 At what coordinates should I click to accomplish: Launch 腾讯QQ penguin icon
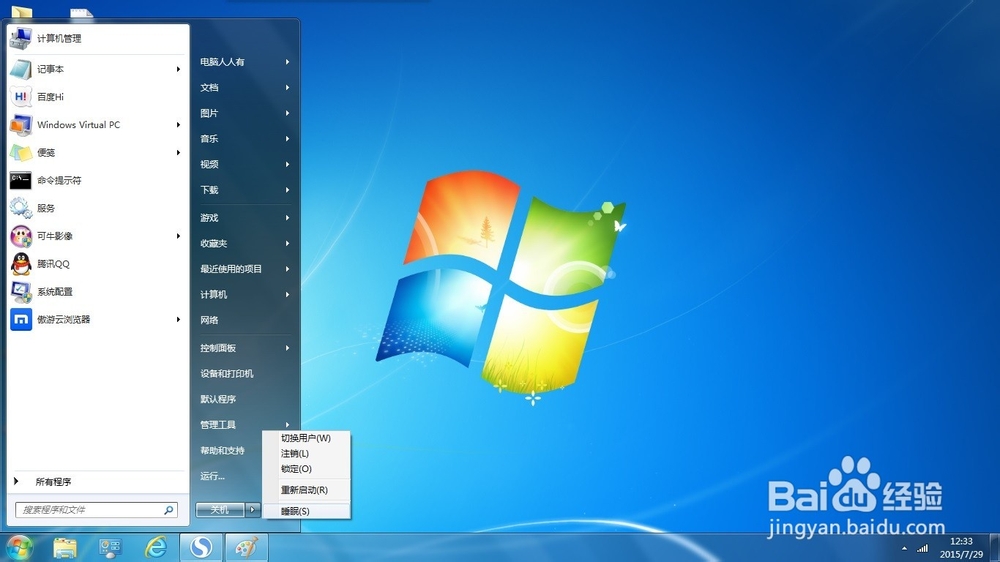point(20,263)
